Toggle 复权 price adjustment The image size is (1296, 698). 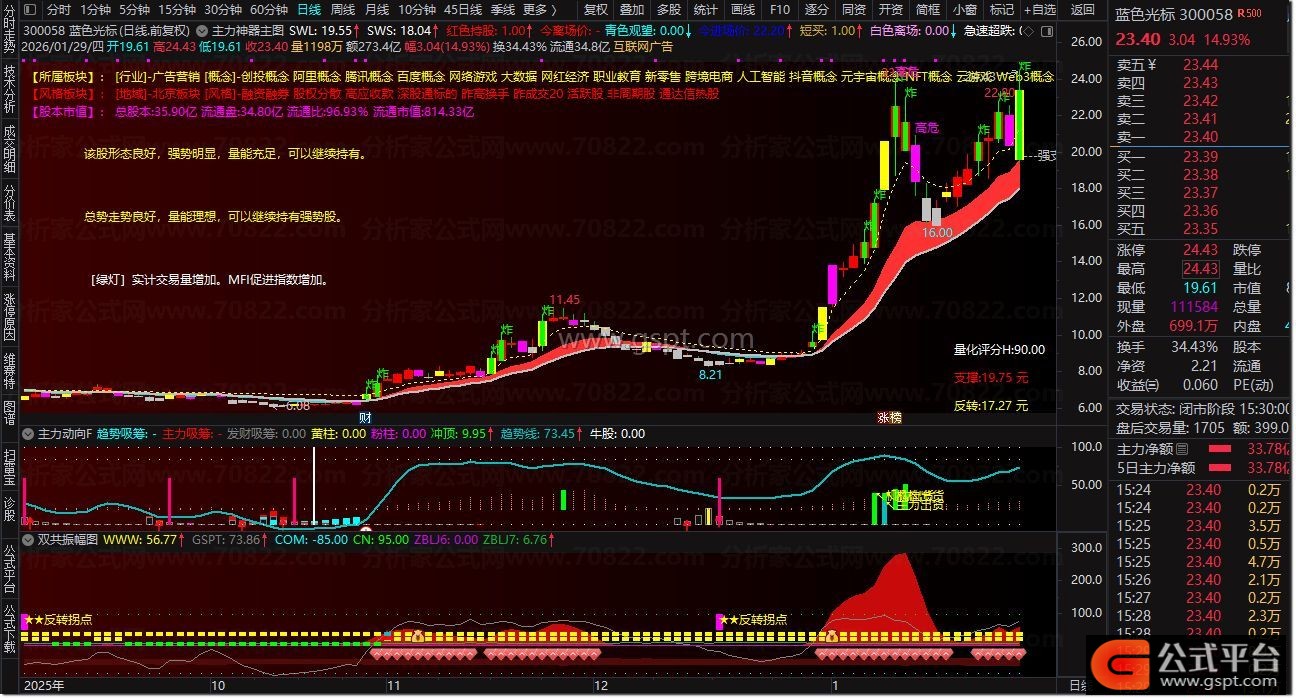click(x=595, y=10)
